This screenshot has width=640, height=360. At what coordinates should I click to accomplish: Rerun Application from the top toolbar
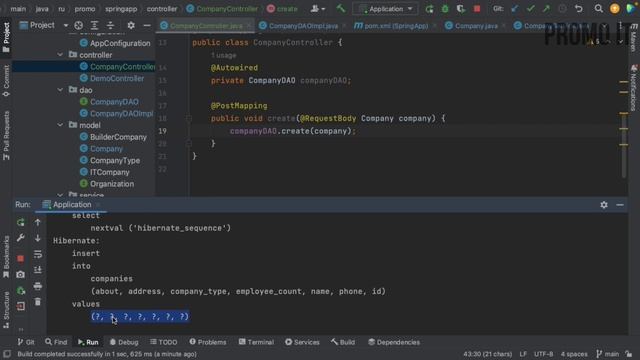click(429, 9)
